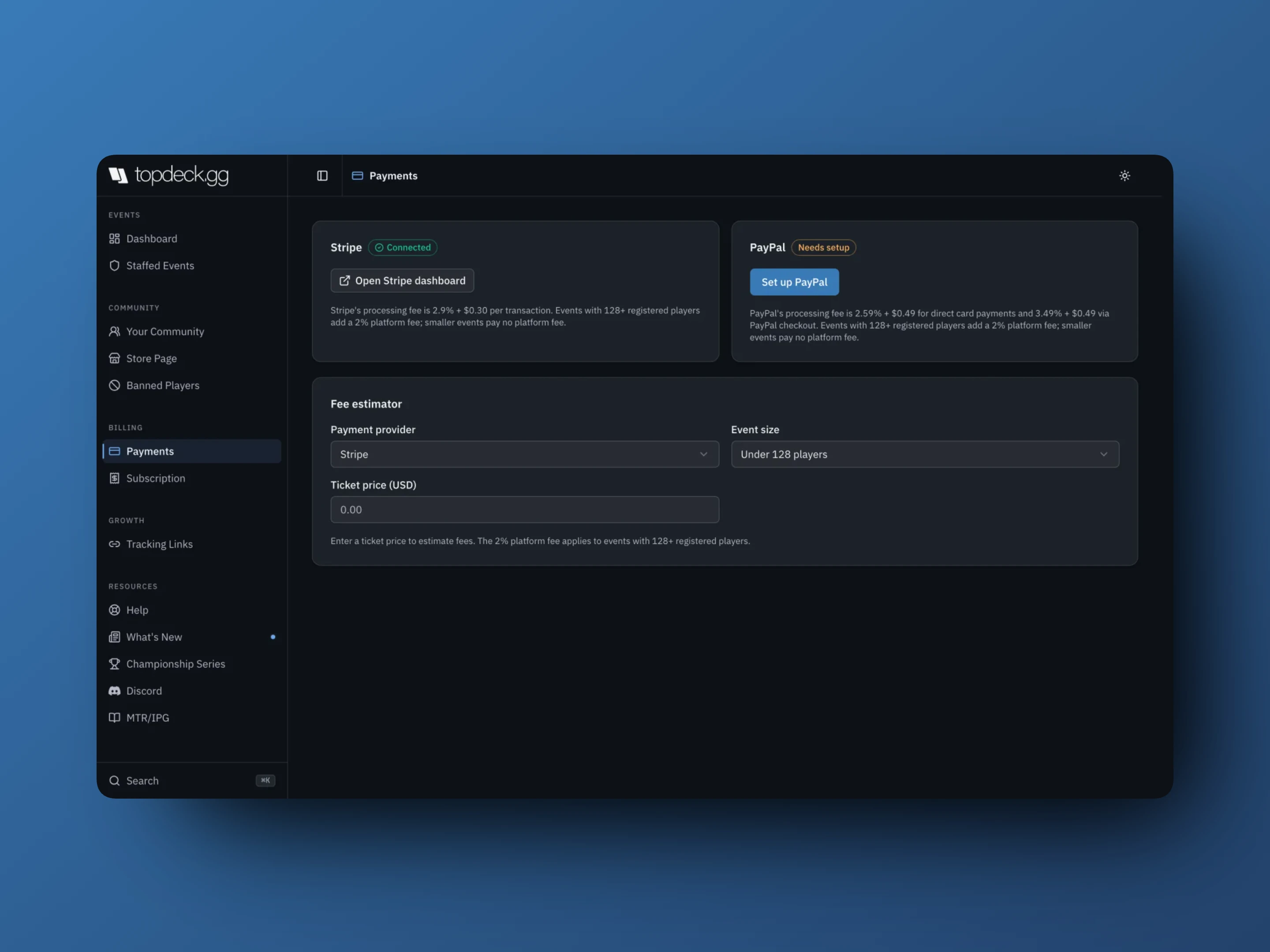Click the Connected checkmark icon

pyautogui.click(x=379, y=248)
